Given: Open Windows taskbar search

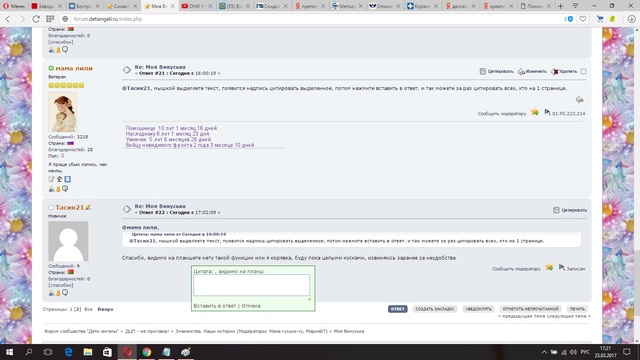Looking at the screenshot, I should tap(29, 352).
